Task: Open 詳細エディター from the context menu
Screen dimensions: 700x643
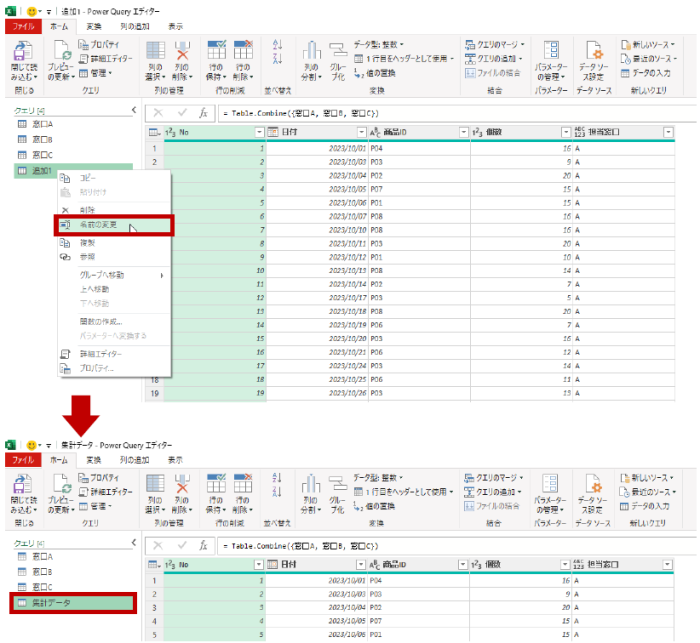Action: click(104, 353)
